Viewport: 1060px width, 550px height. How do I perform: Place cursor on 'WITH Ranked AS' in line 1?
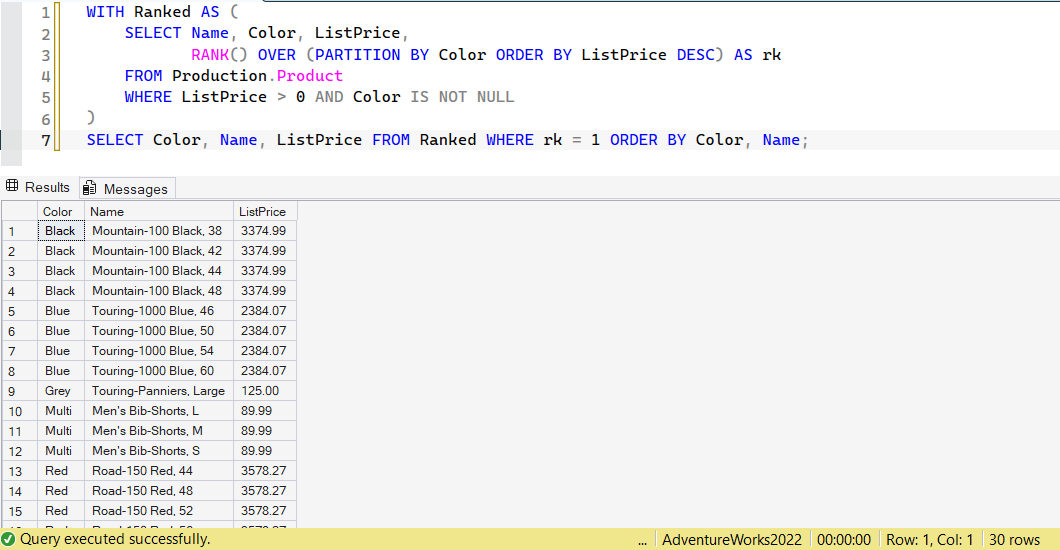pyautogui.click(x=153, y=12)
